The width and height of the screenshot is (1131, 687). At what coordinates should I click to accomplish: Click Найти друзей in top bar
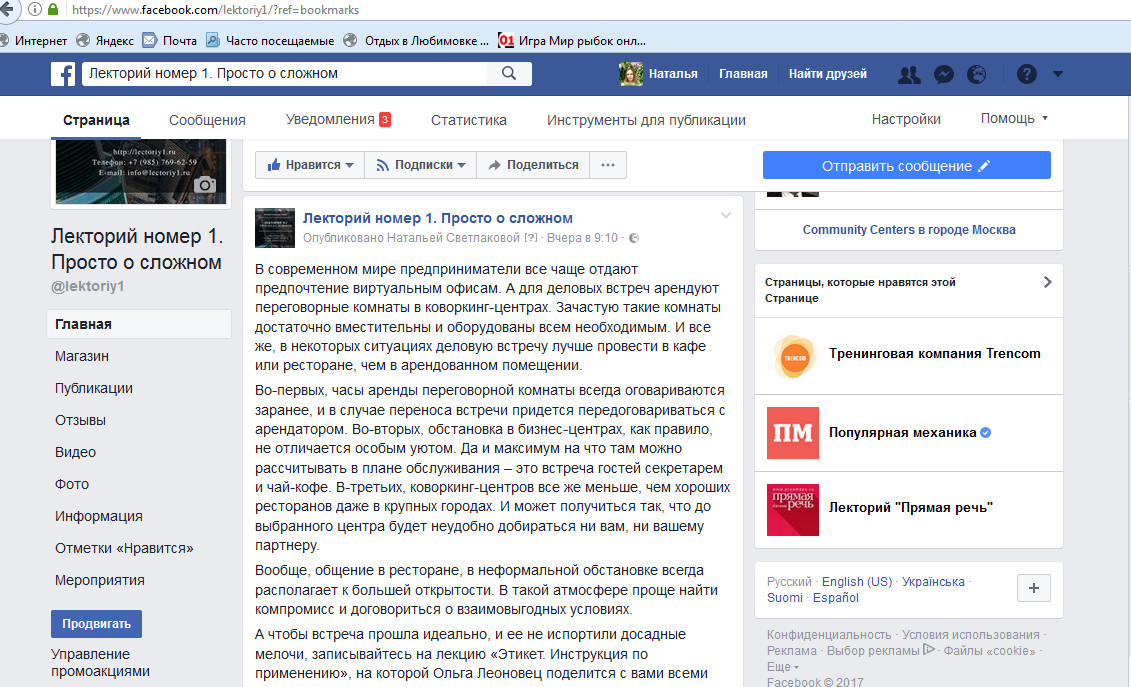tap(827, 74)
